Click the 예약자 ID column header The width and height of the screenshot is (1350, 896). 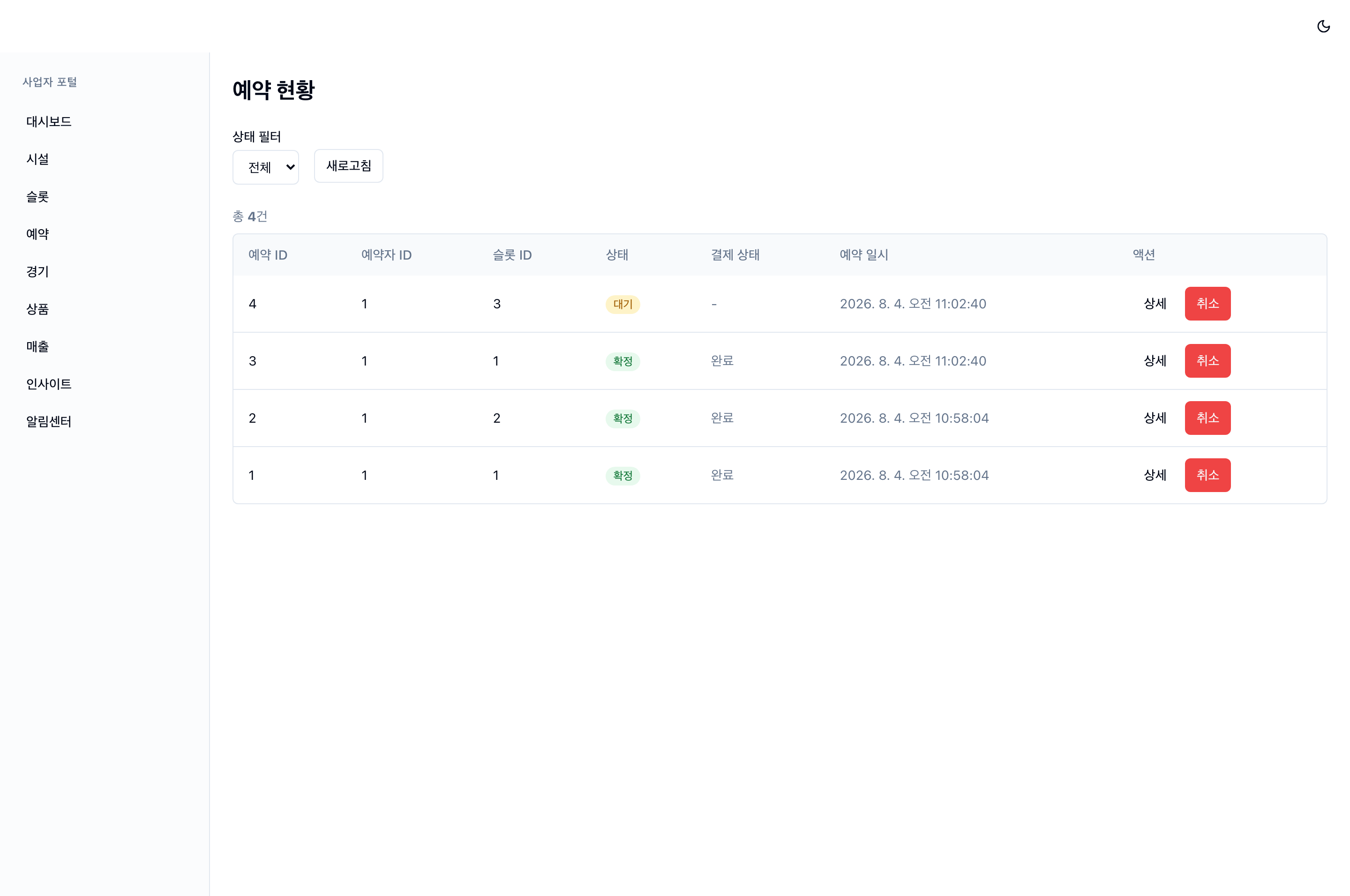click(386, 255)
